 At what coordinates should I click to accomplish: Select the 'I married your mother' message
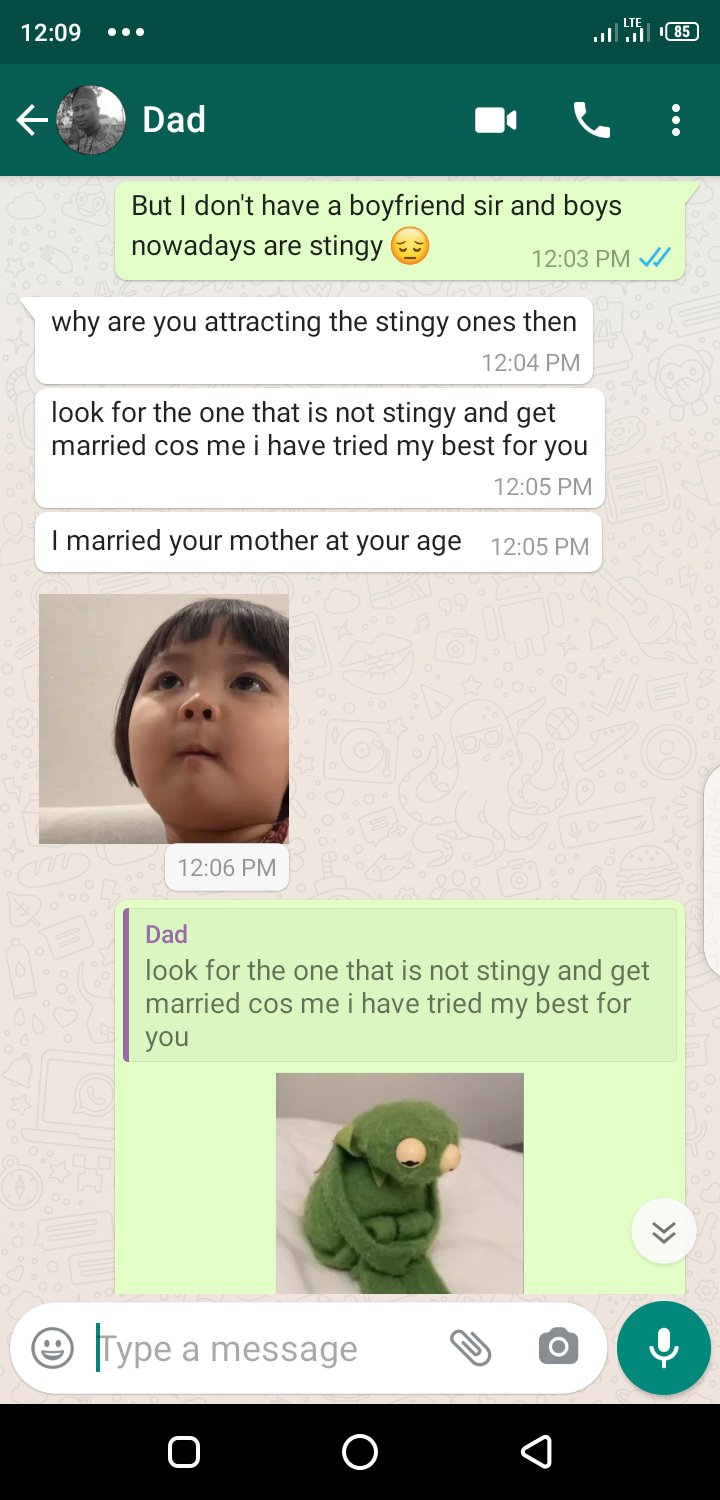click(318, 542)
